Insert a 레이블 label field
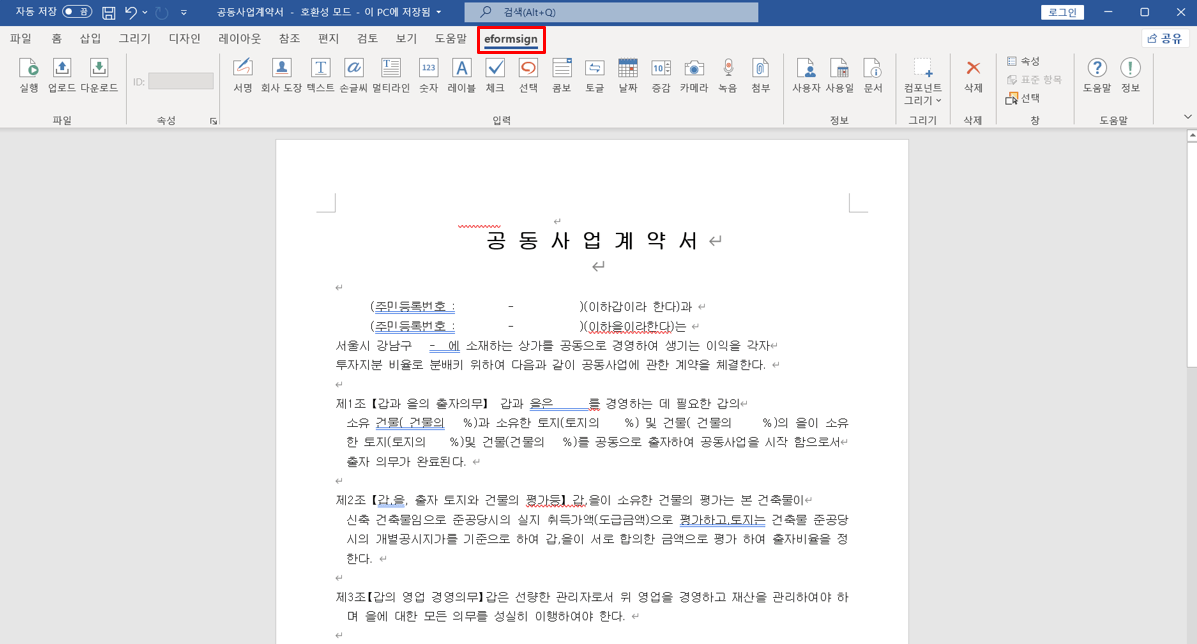1197x644 pixels. (462, 76)
